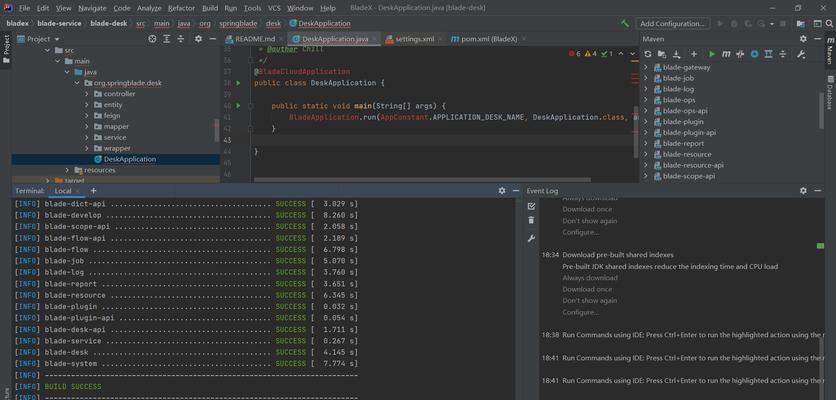The width and height of the screenshot is (836, 400).
Task: Select blade-resource-api in Maven panel
Action: pos(693,165)
